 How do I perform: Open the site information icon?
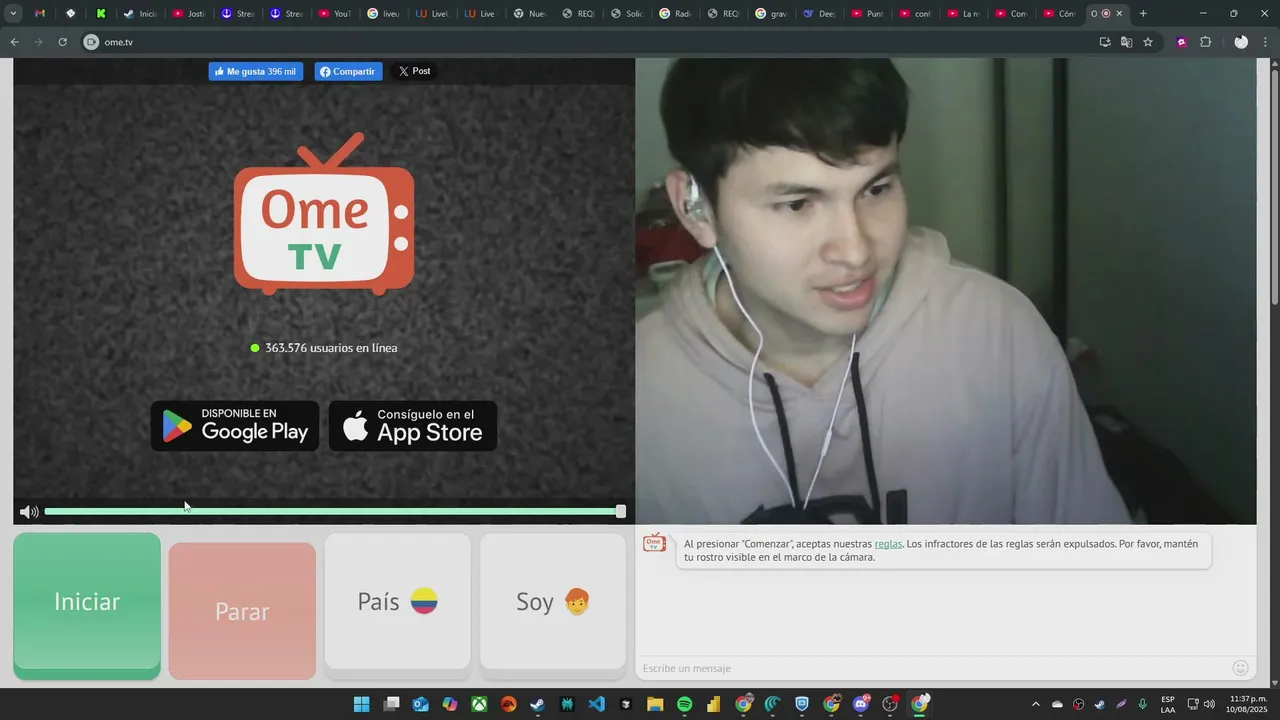click(x=92, y=42)
